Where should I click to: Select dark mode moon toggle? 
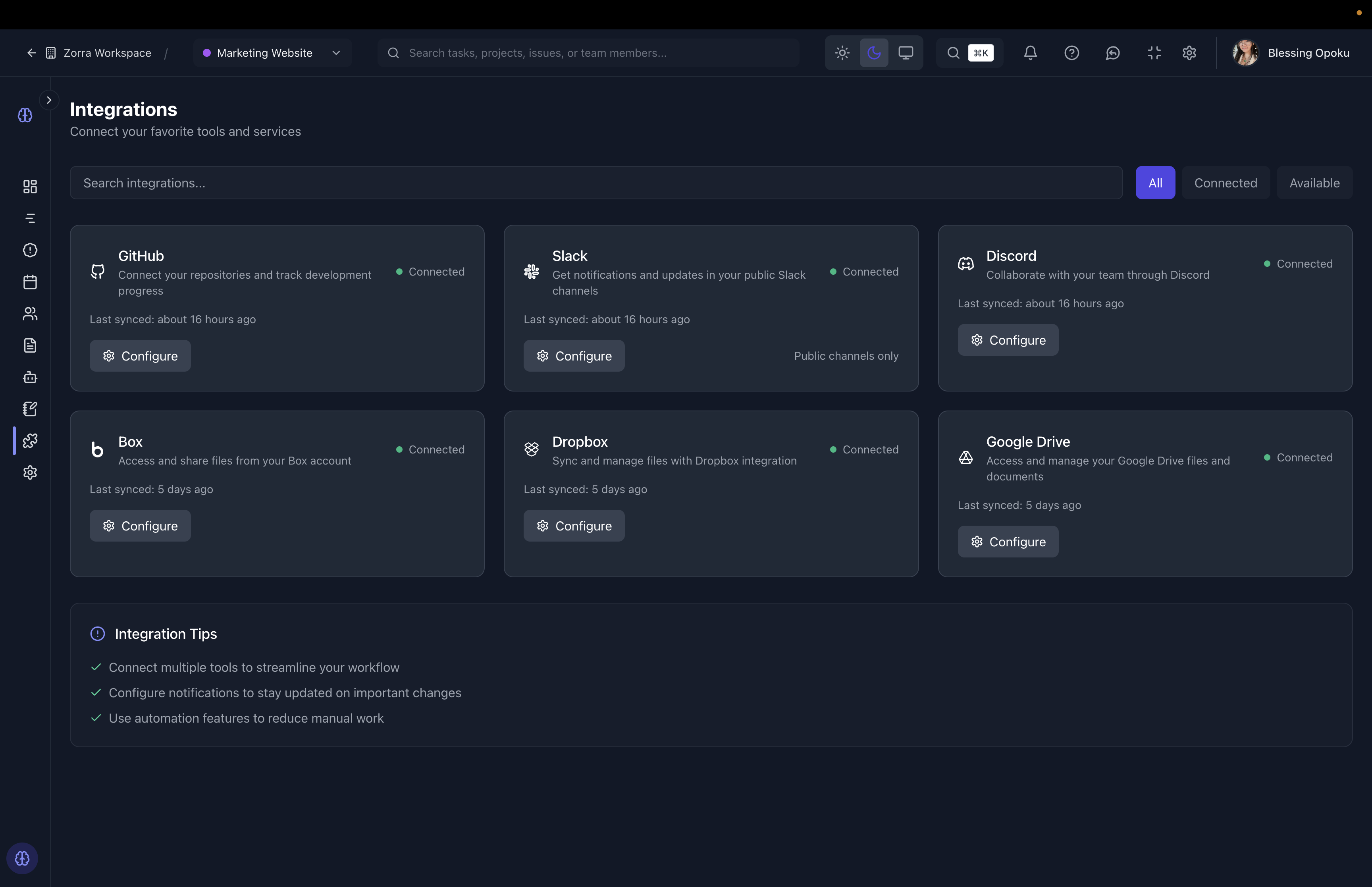873,53
